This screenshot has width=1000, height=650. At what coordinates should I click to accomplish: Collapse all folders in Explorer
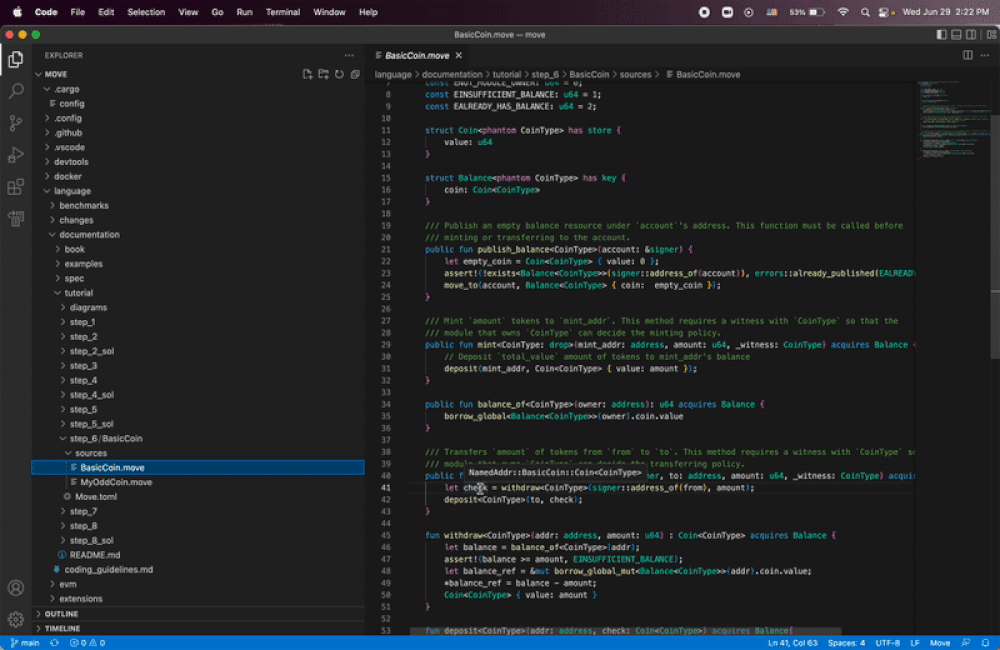(x=355, y=74)
